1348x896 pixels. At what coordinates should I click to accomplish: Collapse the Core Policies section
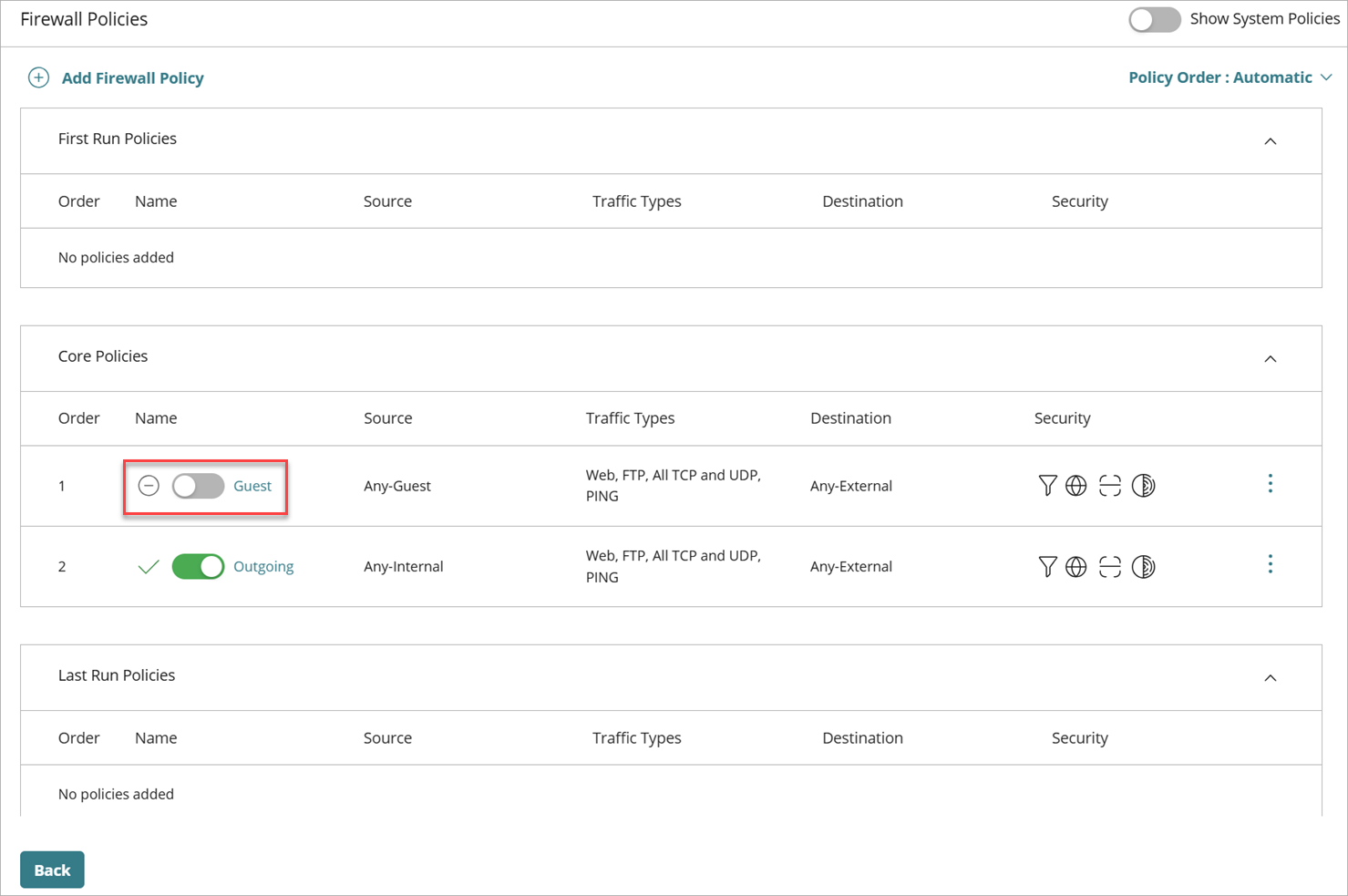(1271, 358)
